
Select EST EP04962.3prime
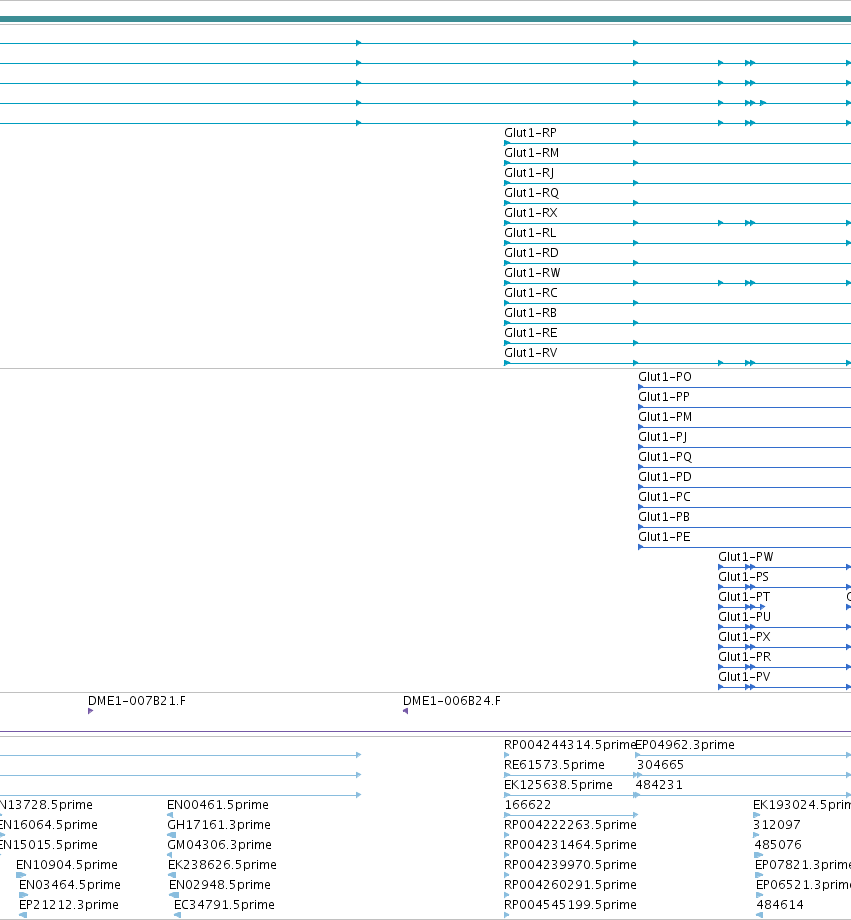point(685,745)
